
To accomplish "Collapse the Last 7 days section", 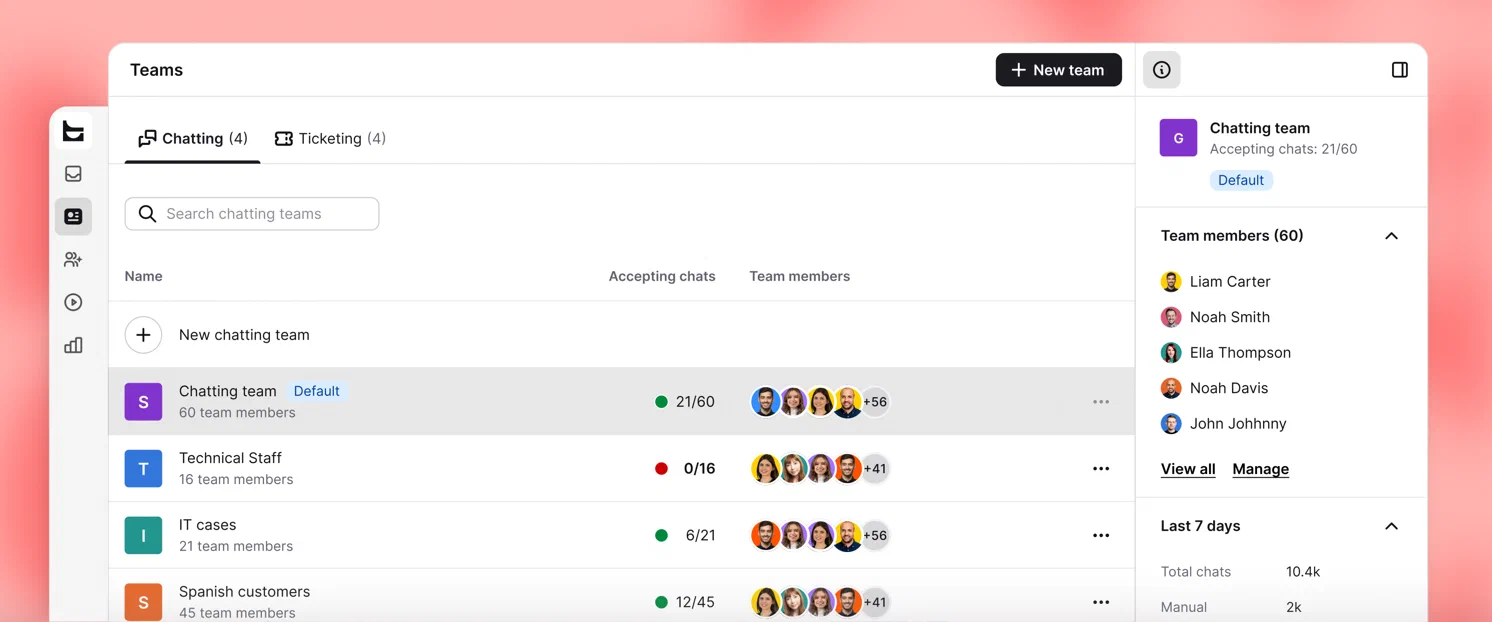I will click(x=1391, y=526).
